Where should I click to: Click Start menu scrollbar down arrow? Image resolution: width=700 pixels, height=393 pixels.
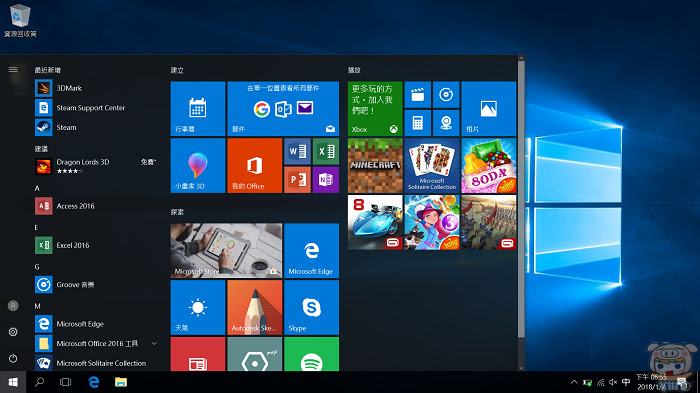coord(521,368)
